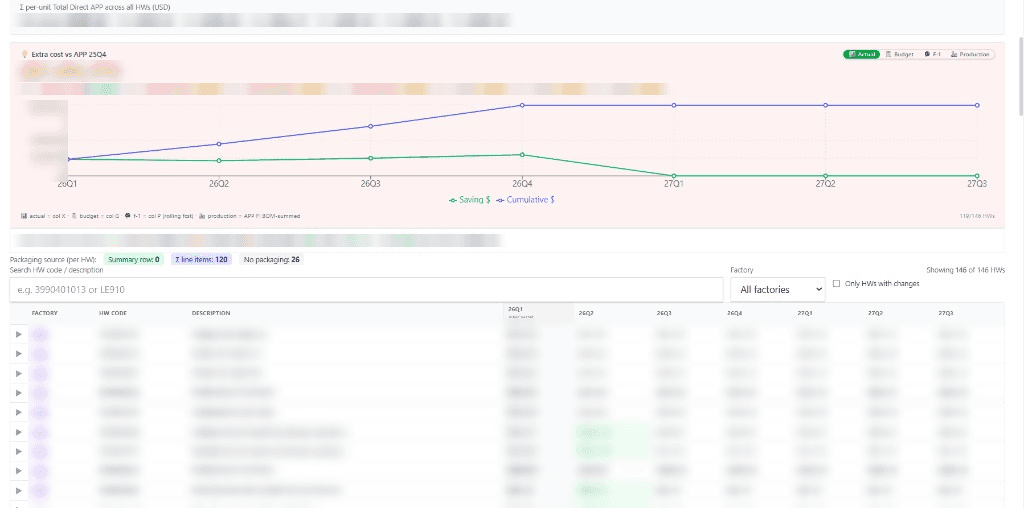Image resolution: width=1024 pixels, height=508 pixels.
Task: Click the Saving $ data point at 26Q4
Action: coord(522,155)
